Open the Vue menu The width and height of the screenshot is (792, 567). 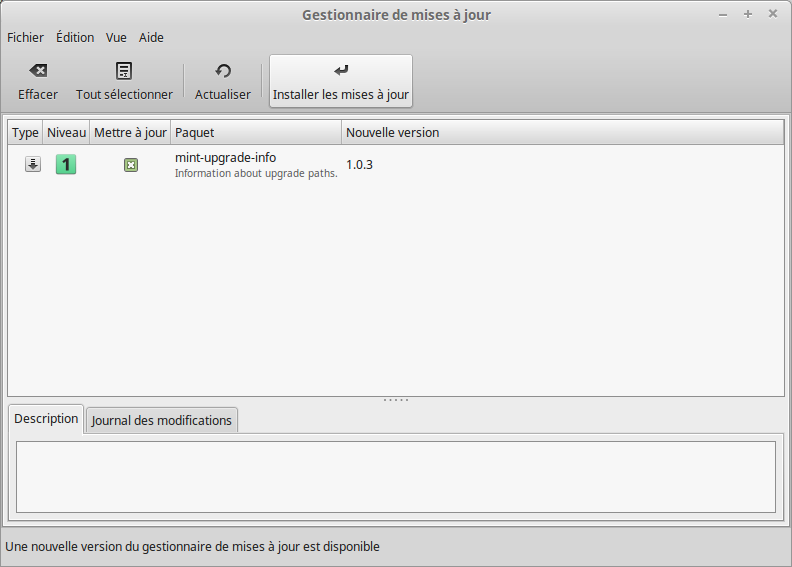[116, 38]
